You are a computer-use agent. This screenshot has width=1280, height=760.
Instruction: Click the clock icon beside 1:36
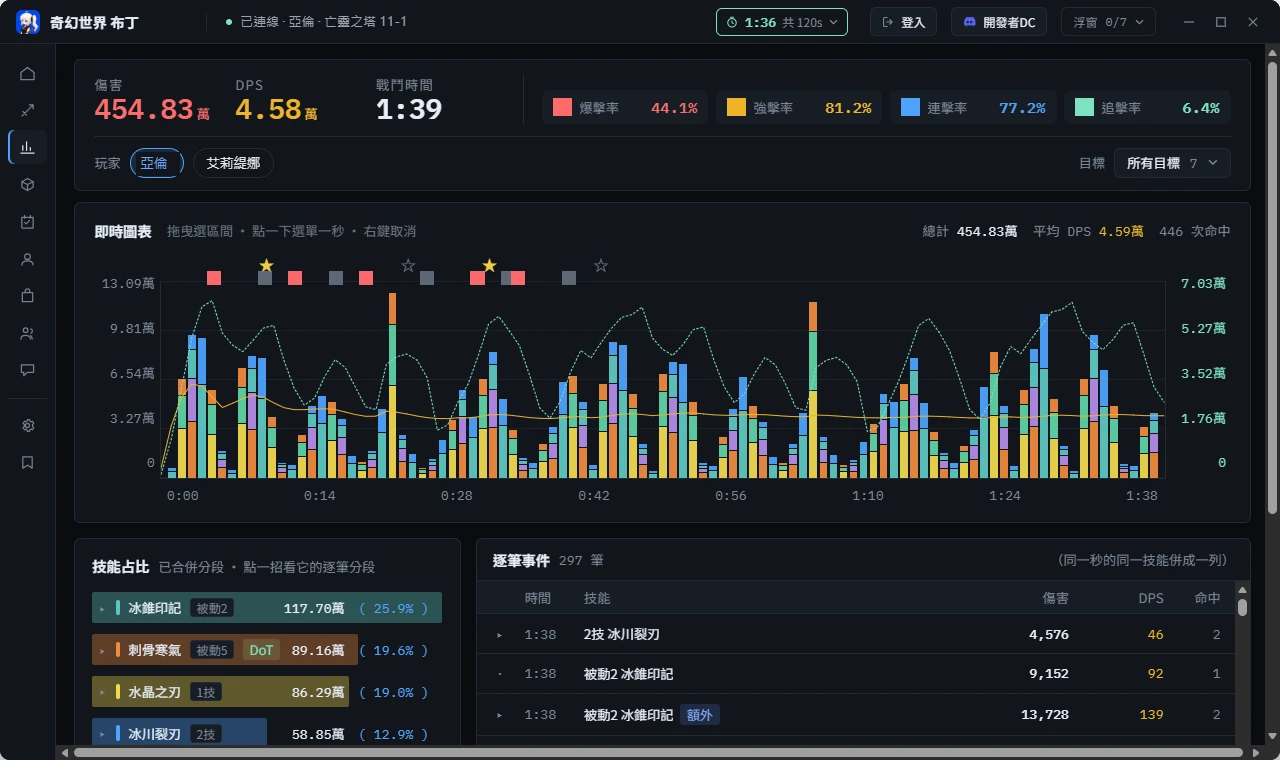coord(732,22)
